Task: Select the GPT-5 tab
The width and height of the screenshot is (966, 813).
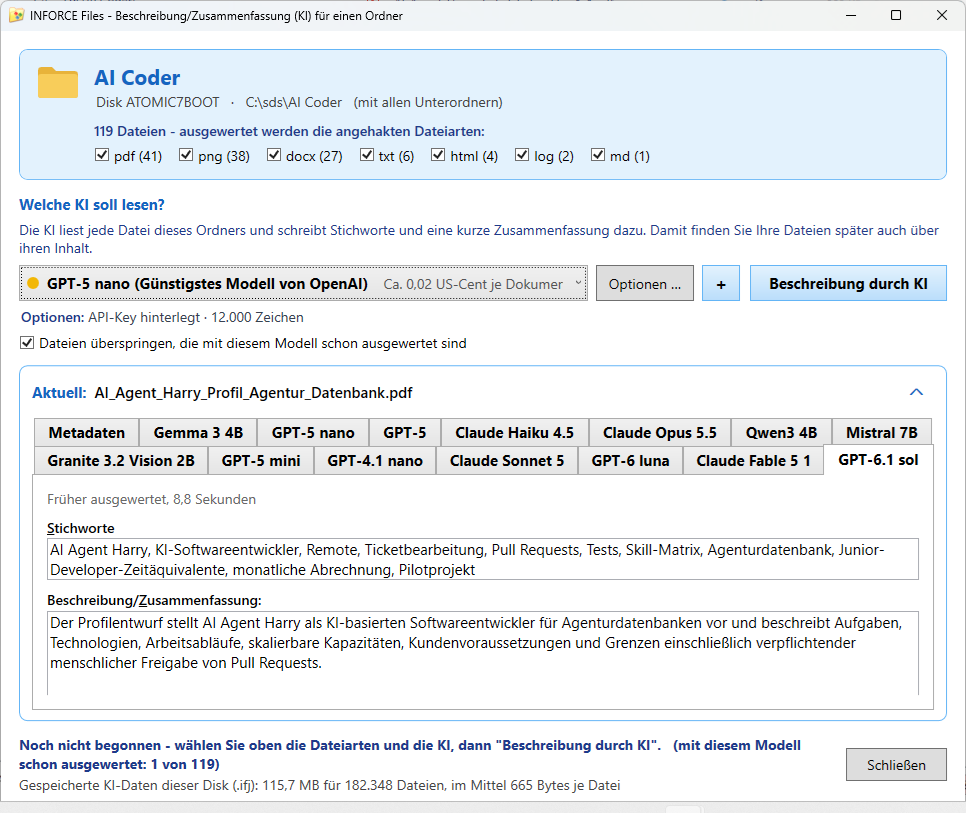Action: point(405,432)
